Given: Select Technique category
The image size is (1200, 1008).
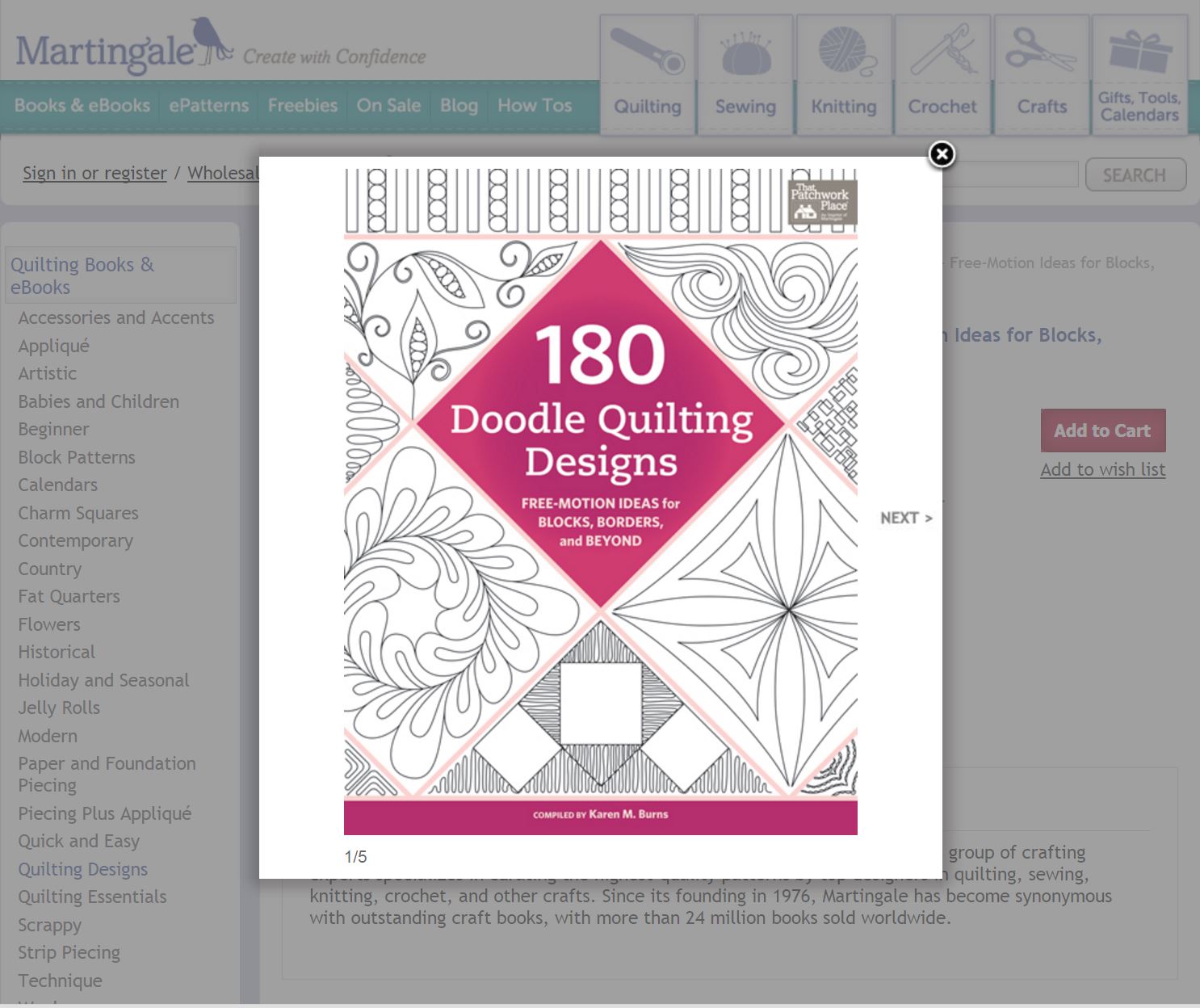Looking at the screenshot, I should pyautogui.click(x=60, y=981).
